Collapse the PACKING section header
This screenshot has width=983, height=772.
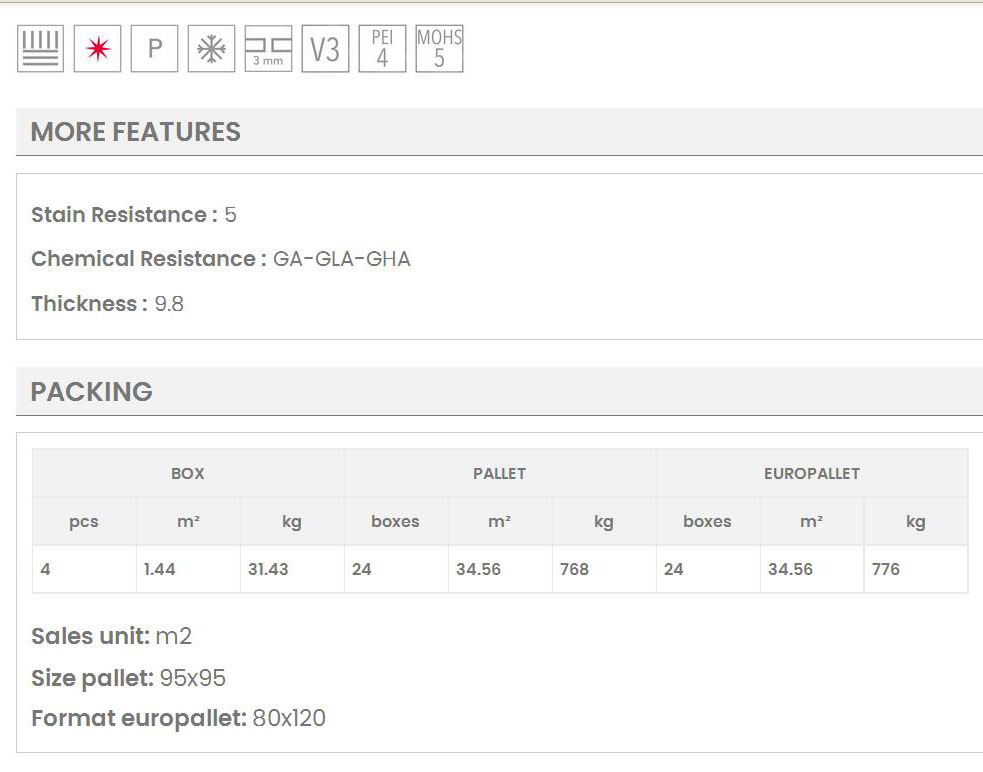pos(92,392)
